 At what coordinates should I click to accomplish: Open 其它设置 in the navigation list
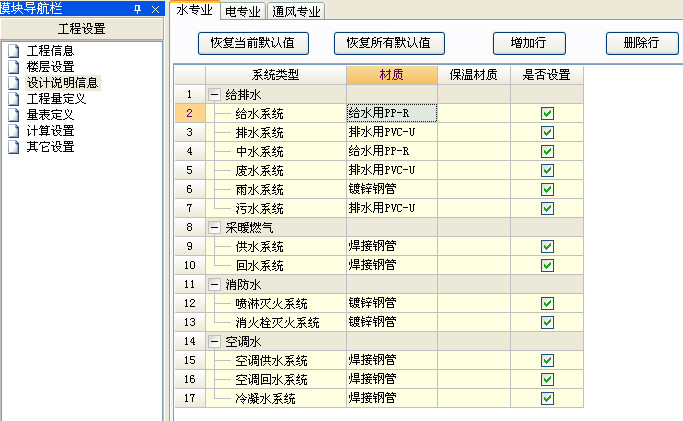[51, 147]
